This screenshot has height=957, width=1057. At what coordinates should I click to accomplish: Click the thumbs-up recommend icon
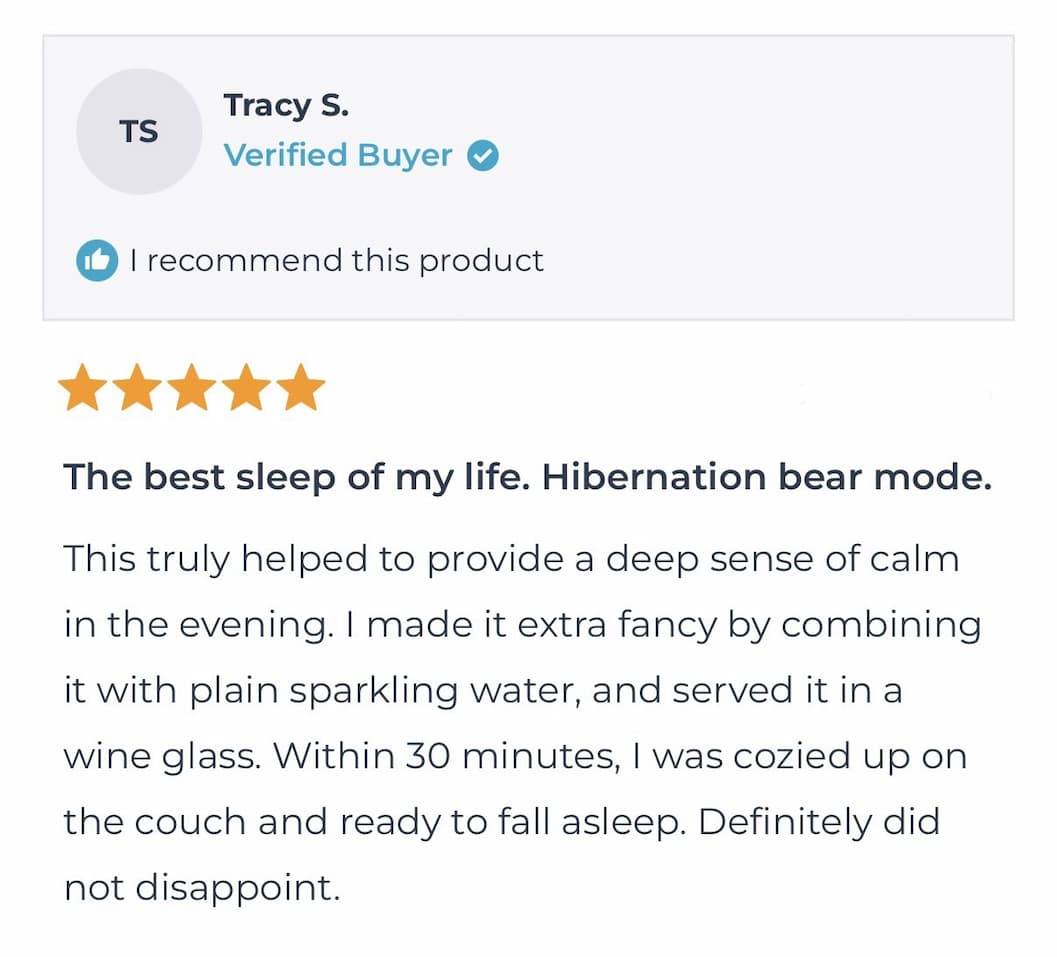(x=97, y=260)
